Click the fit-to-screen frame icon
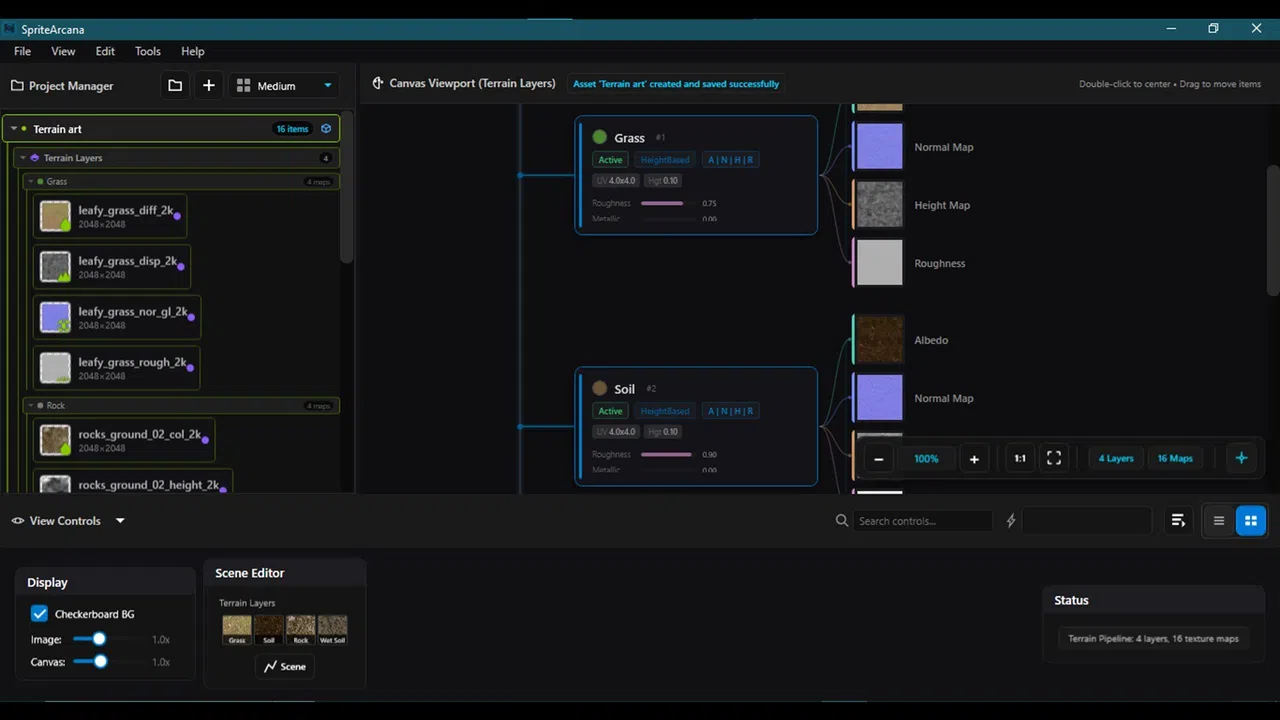1280x720 pixels. [1054, 459]
